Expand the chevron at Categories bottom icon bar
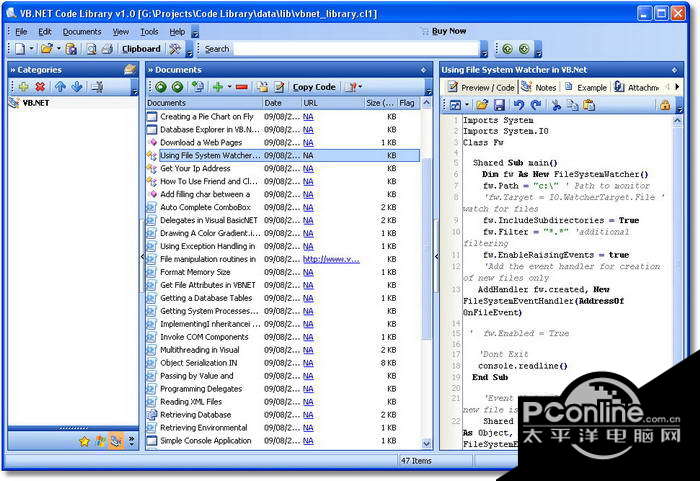Viewport: 700px width, 481px height. [x=131, y=441]
